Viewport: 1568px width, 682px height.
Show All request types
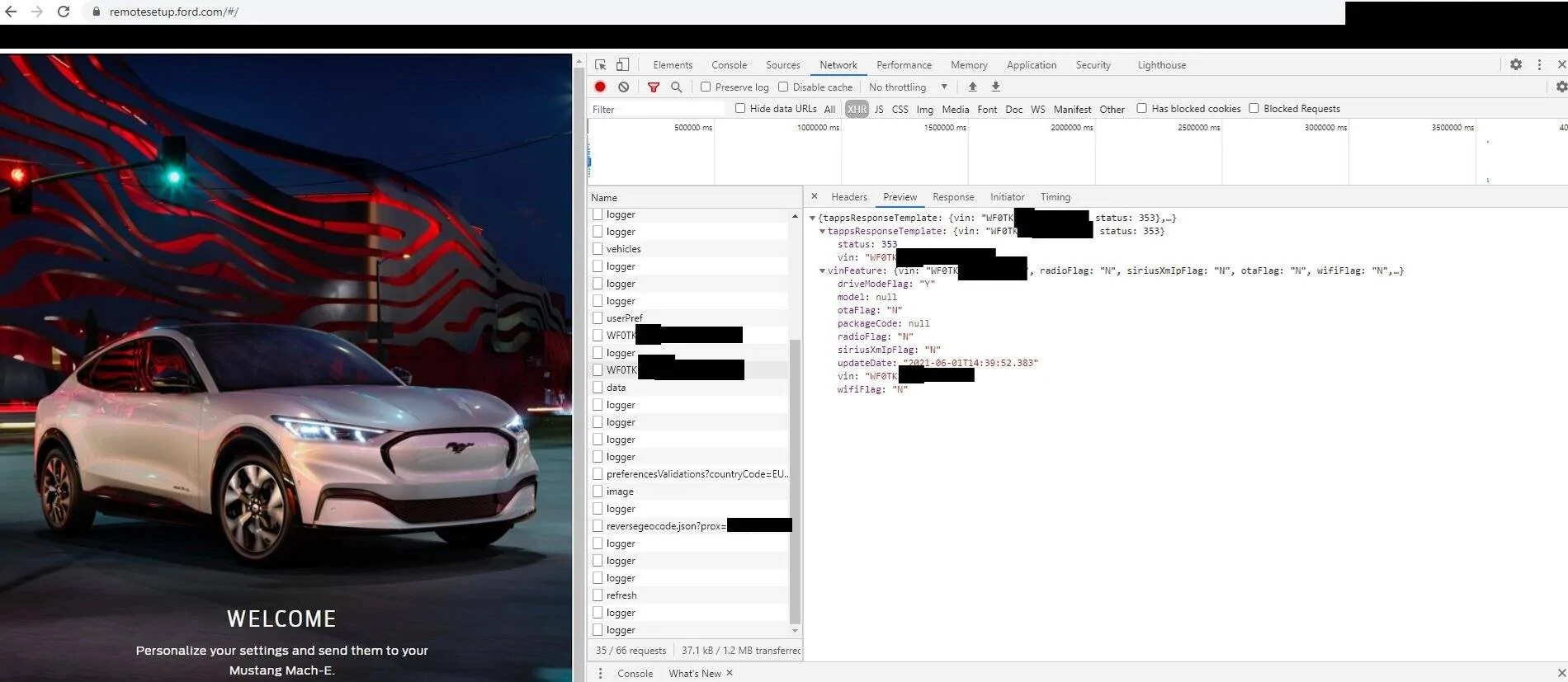829,109
